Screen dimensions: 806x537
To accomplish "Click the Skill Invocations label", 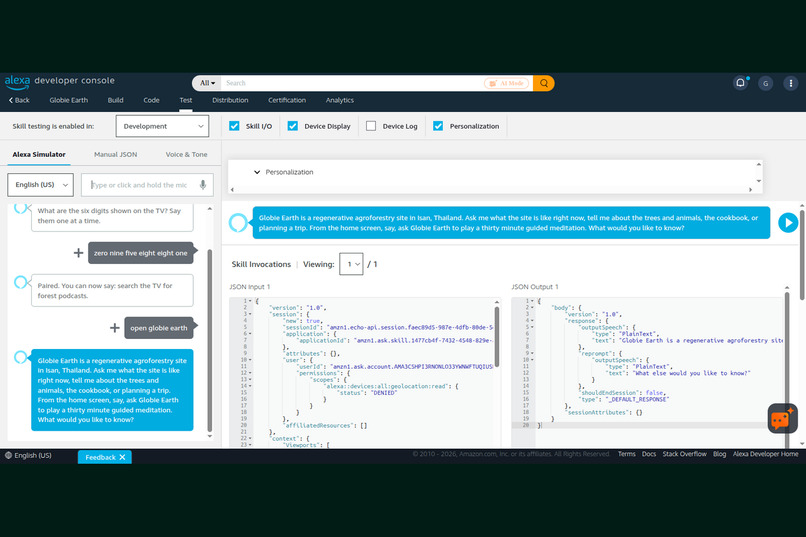I will (261, 264).
